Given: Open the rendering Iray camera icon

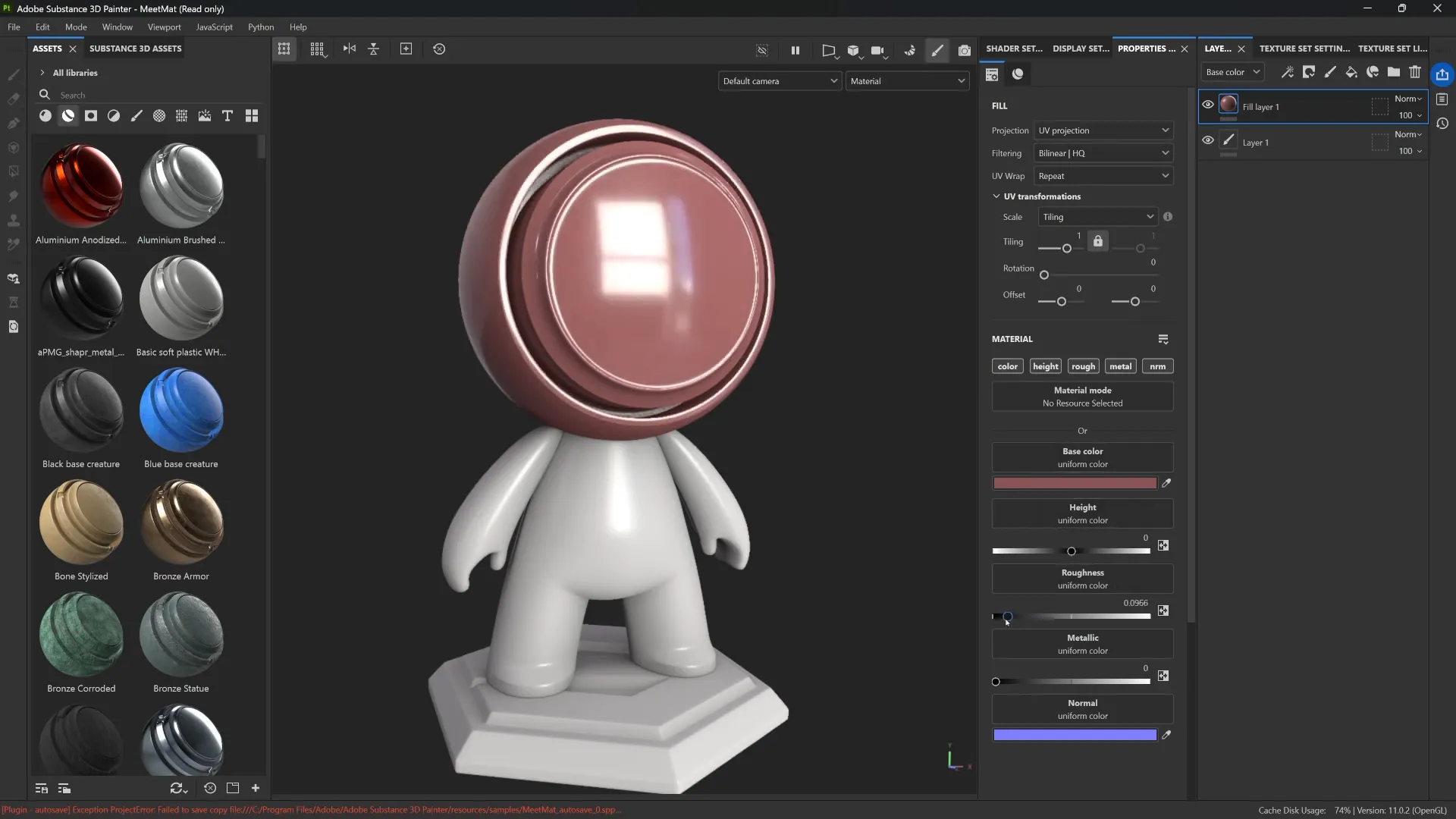Looking at the screenshot, I should 965,50.
